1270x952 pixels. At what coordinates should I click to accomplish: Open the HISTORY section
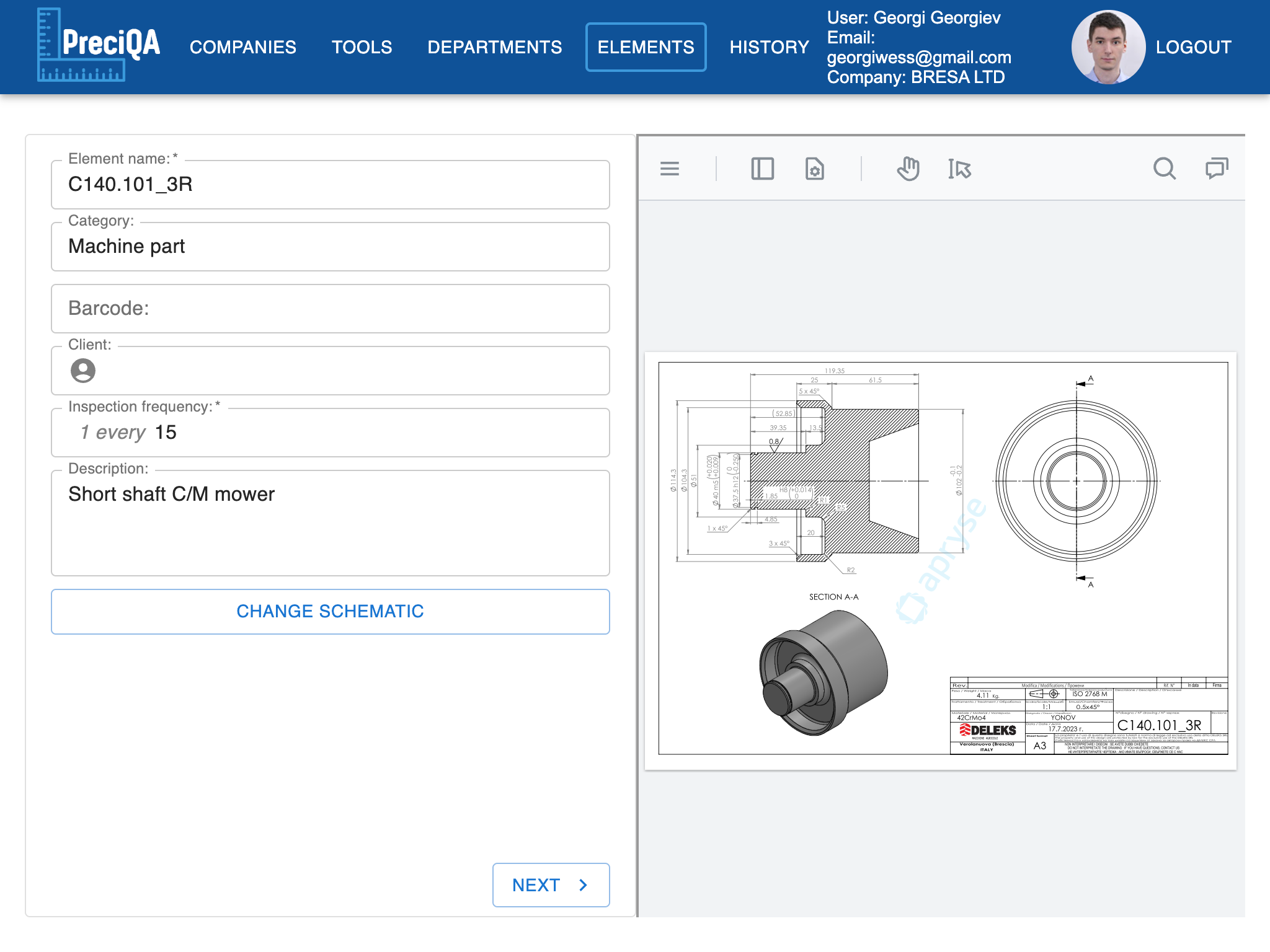click(769, 46)
